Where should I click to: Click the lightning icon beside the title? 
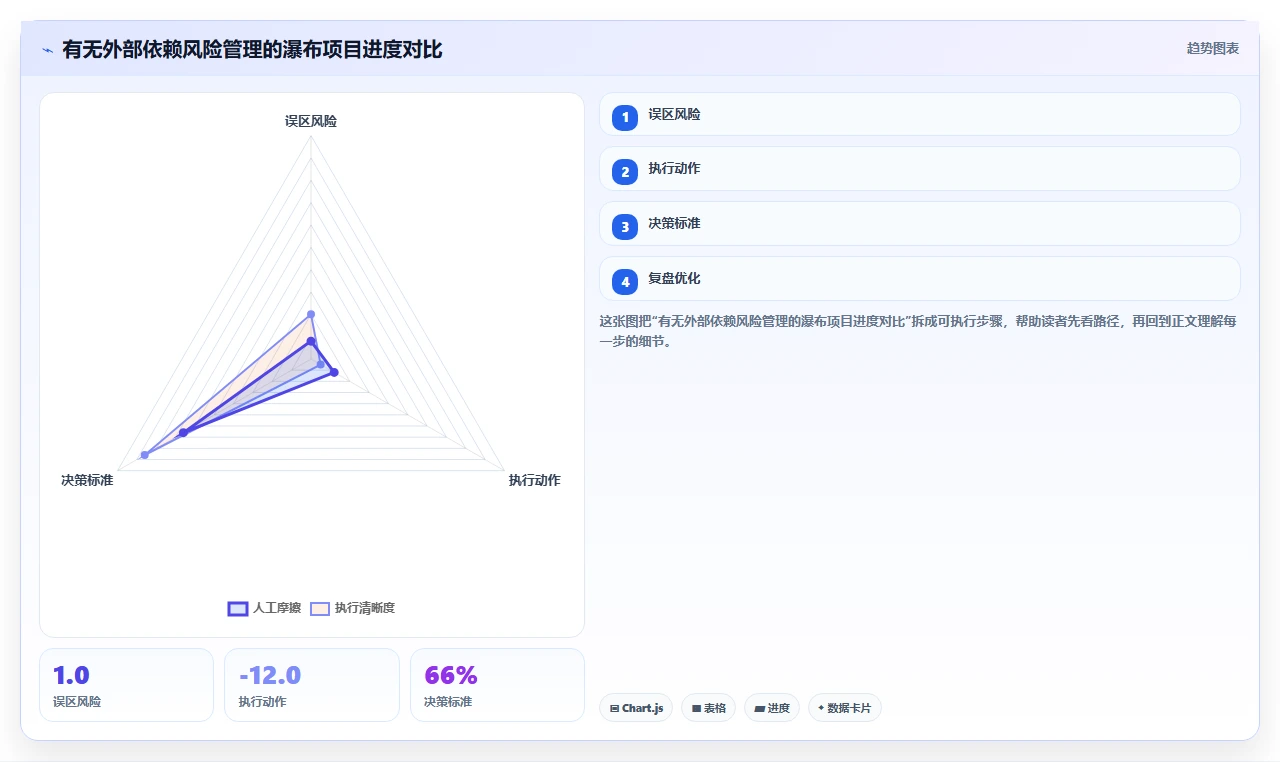[x=48, y=50]
